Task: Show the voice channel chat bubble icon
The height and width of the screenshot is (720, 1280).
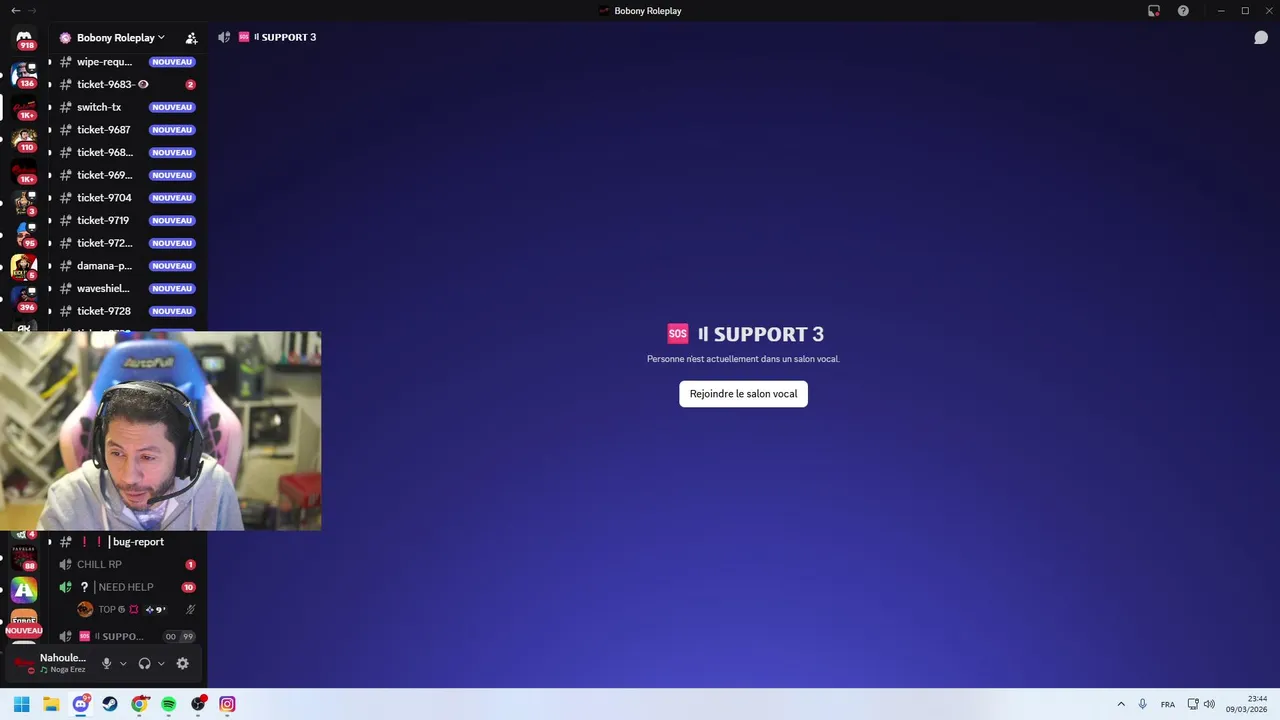Action: [1261, 37]
